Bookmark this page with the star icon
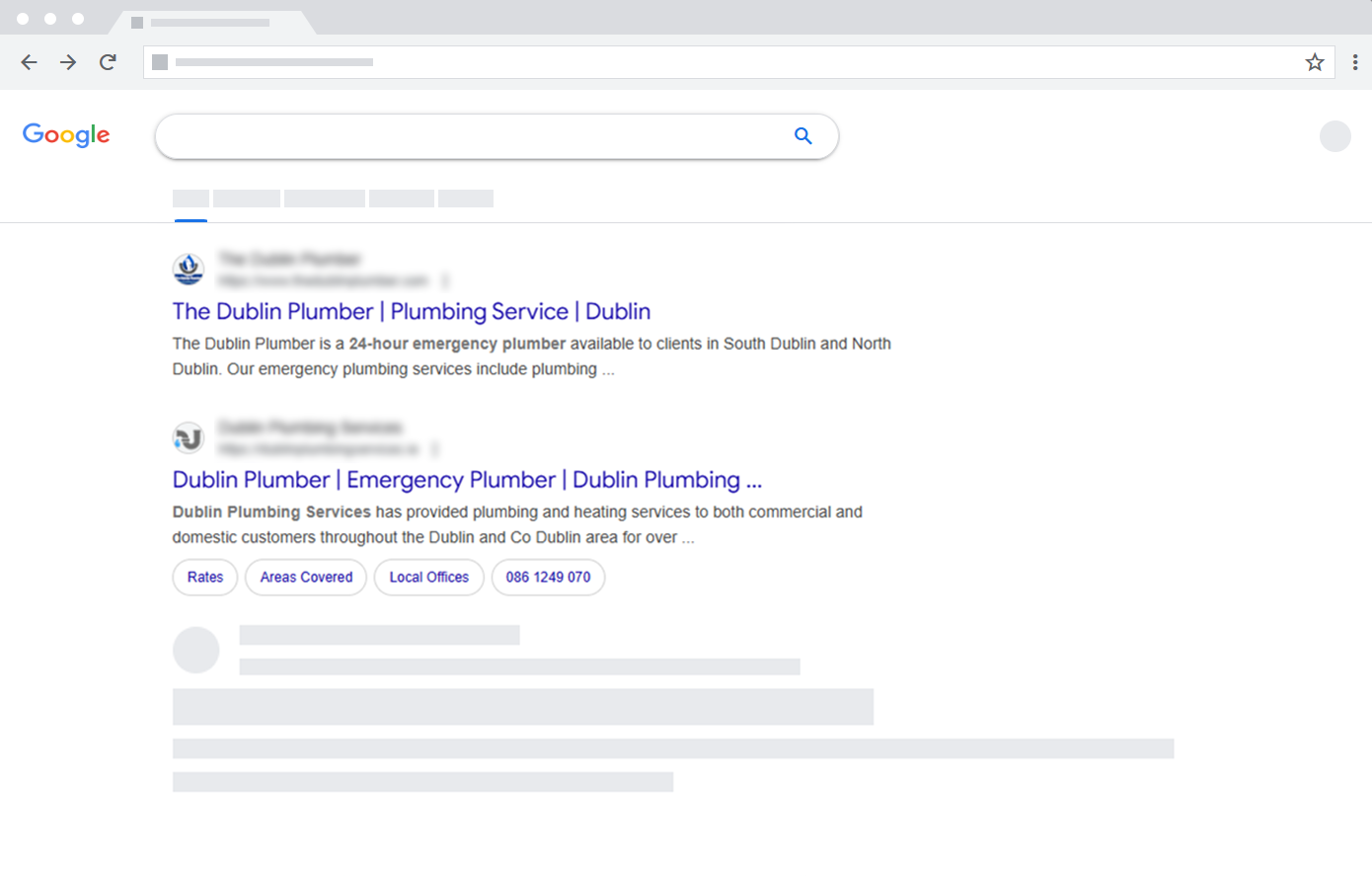The height and width of the screenshot is (876, 1372). click(x=1315, y=62)
